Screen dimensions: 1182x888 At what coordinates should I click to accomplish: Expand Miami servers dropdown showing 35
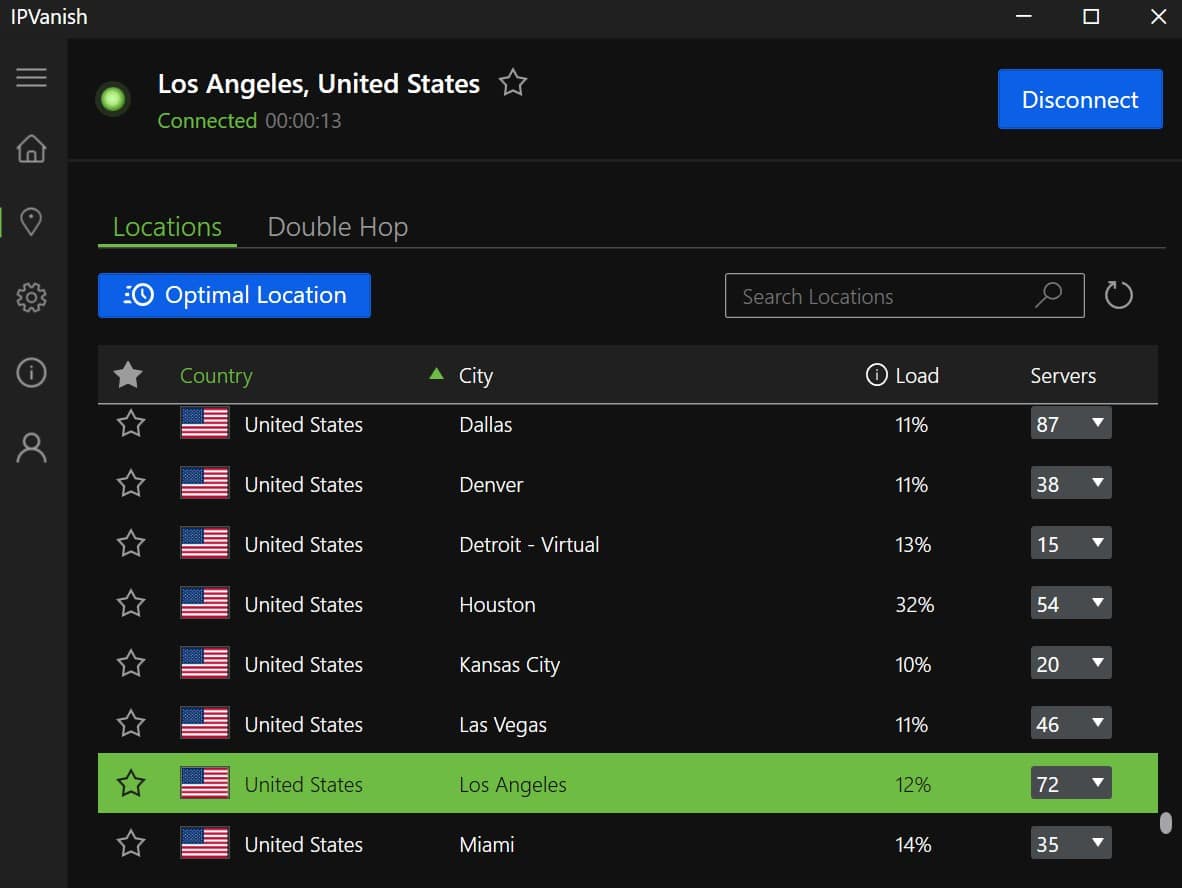tap(1070, 844)
